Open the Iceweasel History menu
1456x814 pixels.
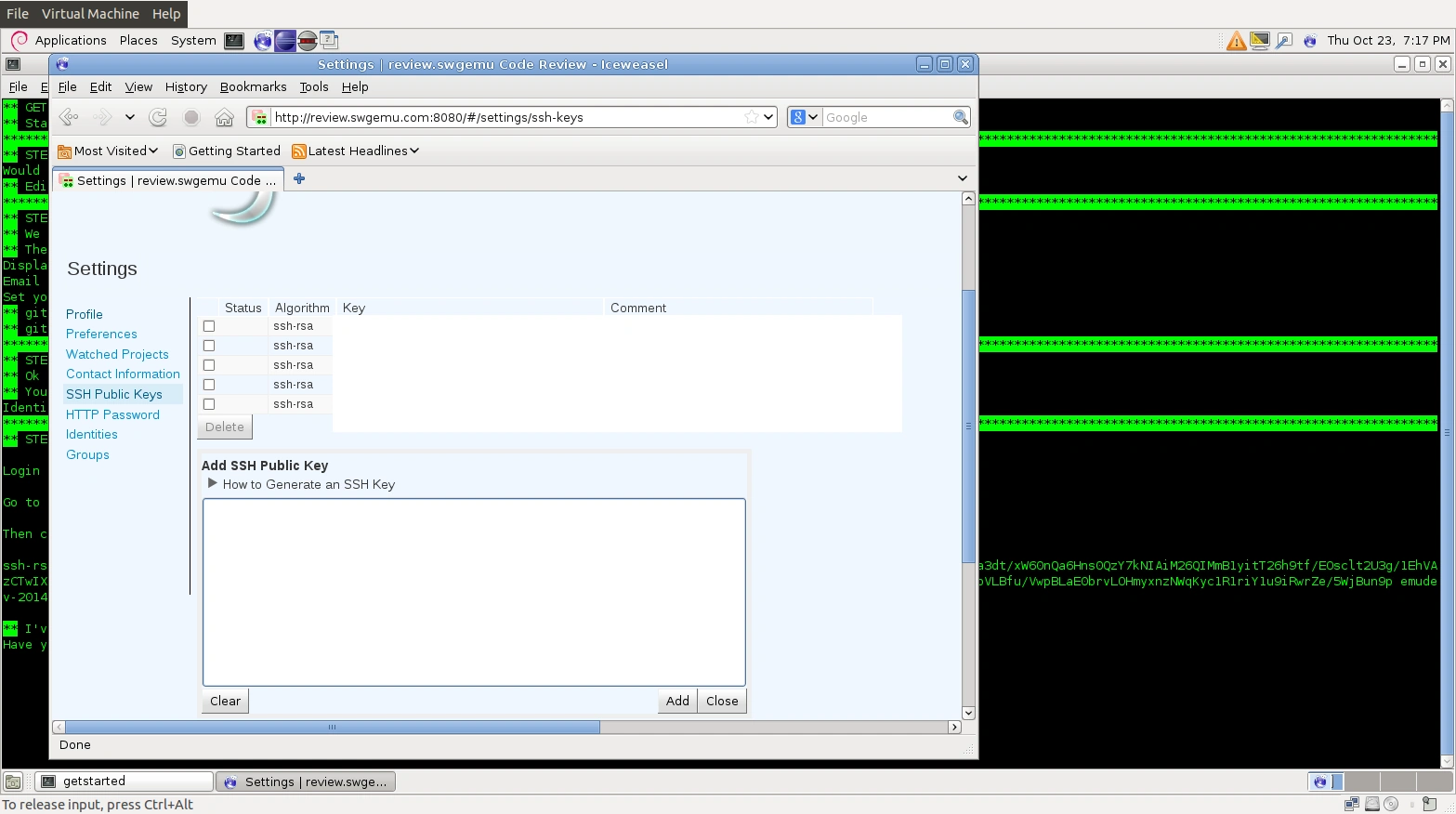pyautogui.click(x=186, y=87)
